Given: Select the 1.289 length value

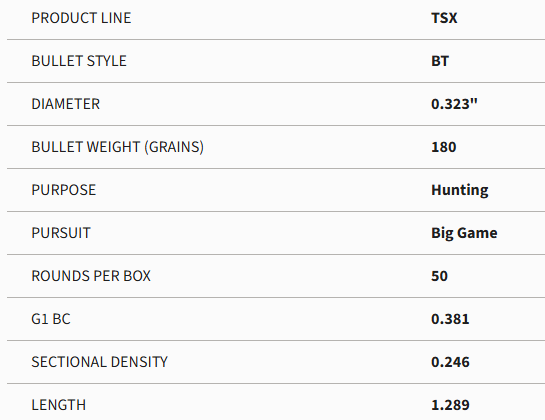Looking at the screenshot, I should click(450, 405).
